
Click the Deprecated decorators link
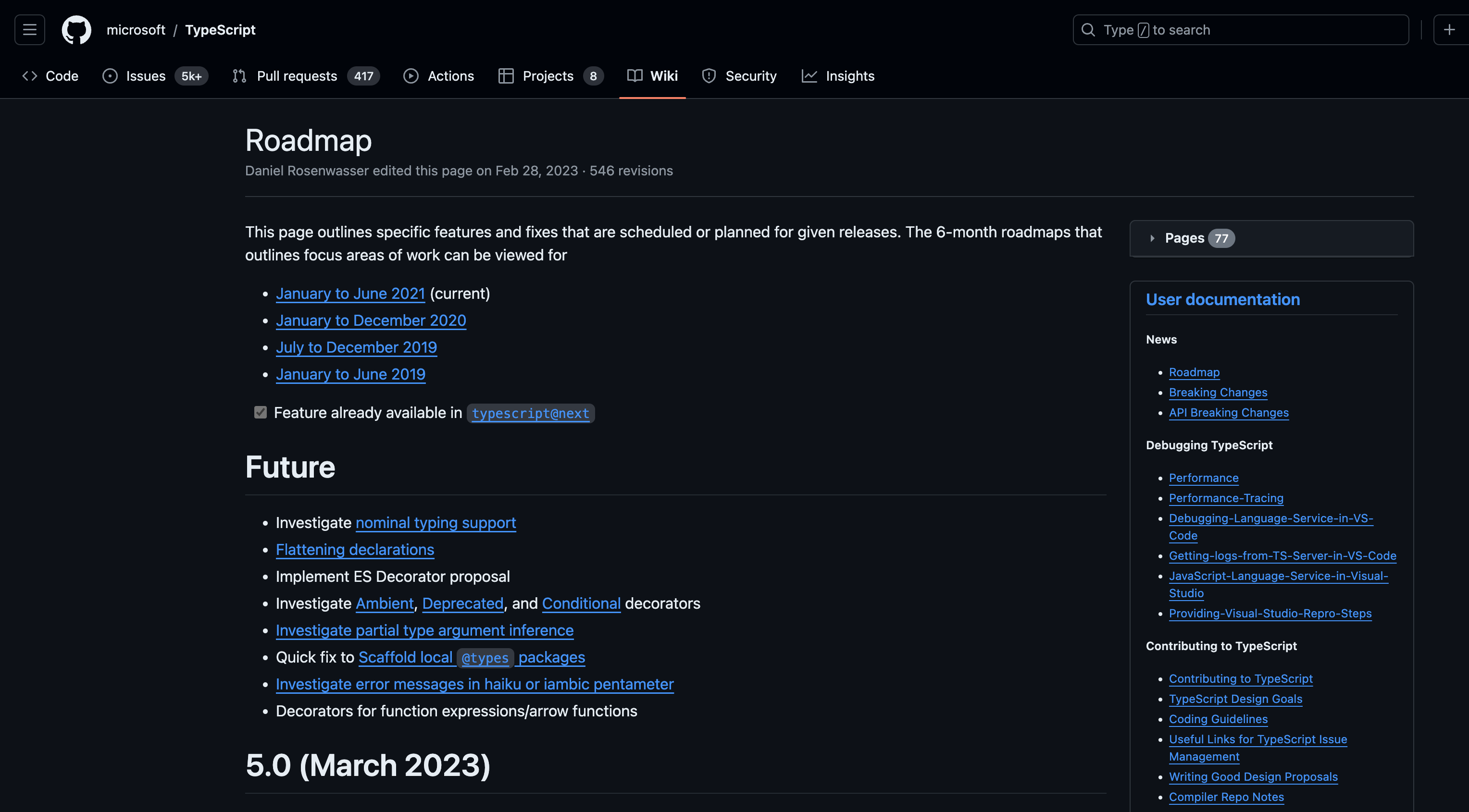coord(462,603)
